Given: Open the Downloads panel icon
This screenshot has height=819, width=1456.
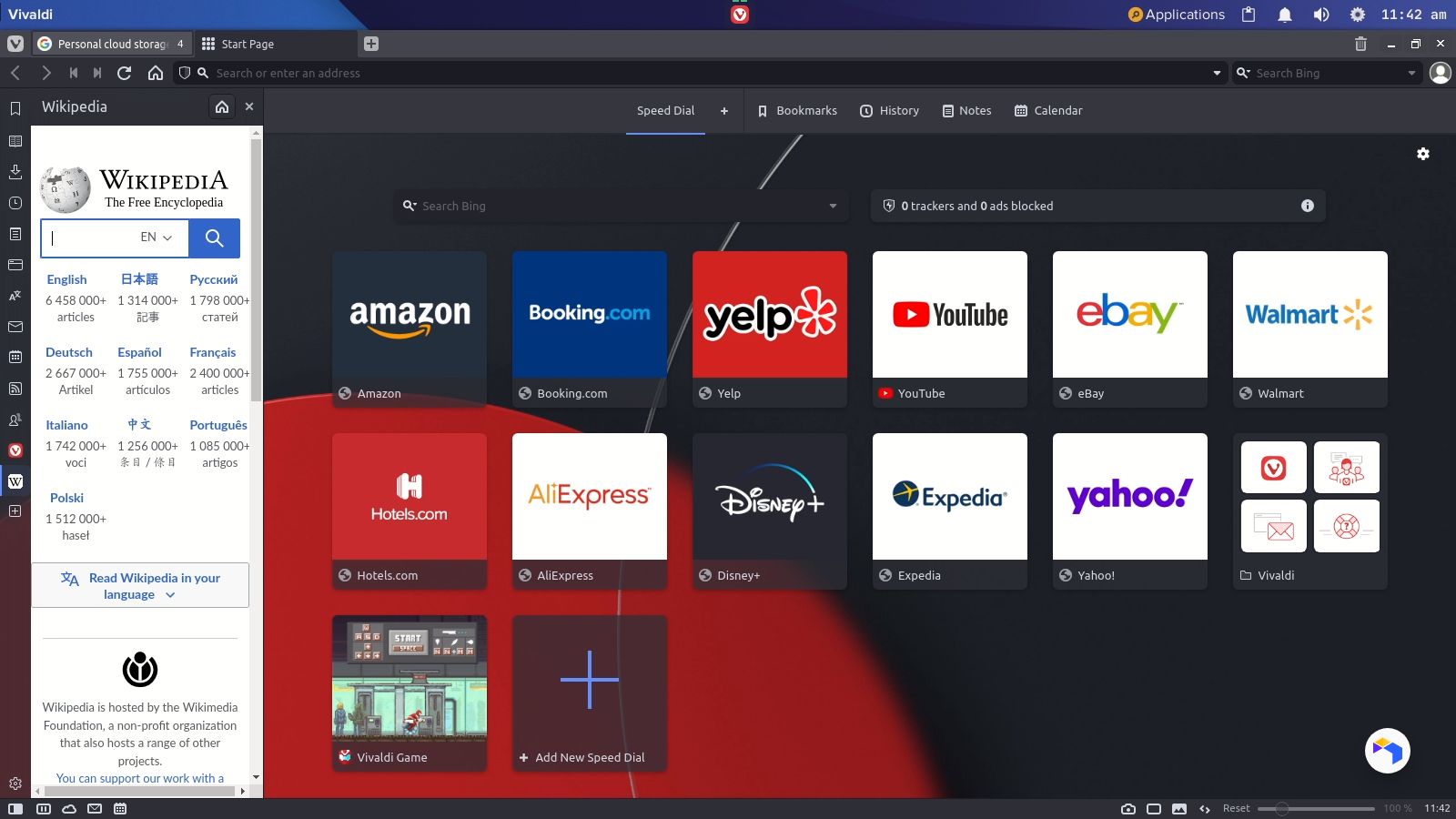Looking at the screenshot, I should click(x=15, y=172).
